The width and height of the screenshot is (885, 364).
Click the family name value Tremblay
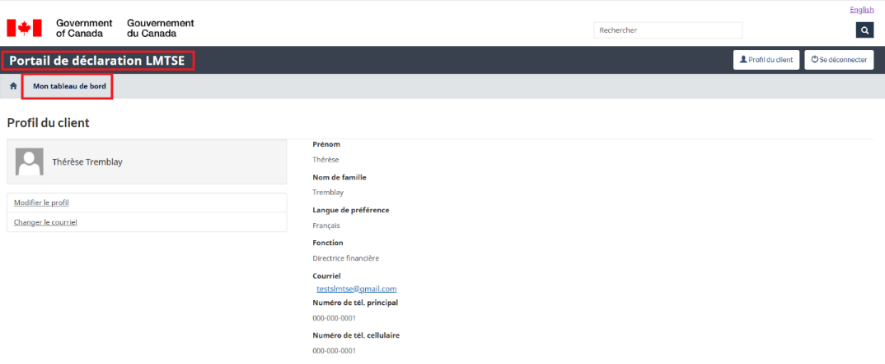click(328, 192)
